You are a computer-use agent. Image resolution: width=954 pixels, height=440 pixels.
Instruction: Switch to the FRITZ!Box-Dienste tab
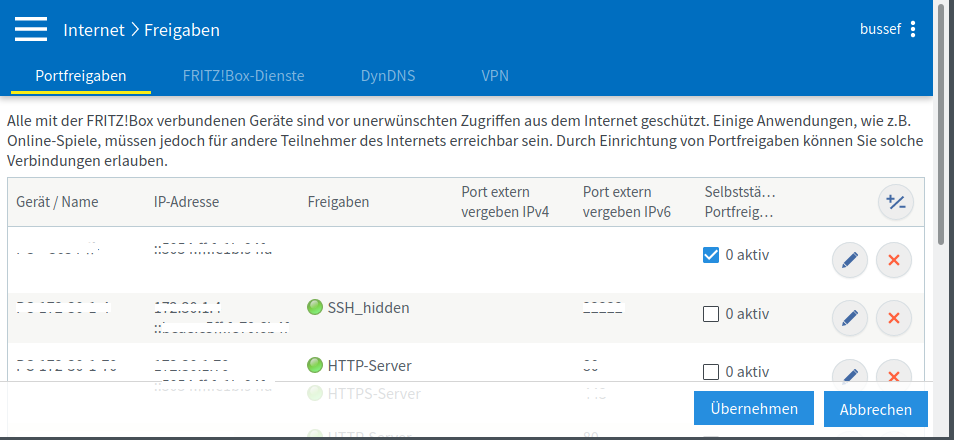click(x=243, y=75)
